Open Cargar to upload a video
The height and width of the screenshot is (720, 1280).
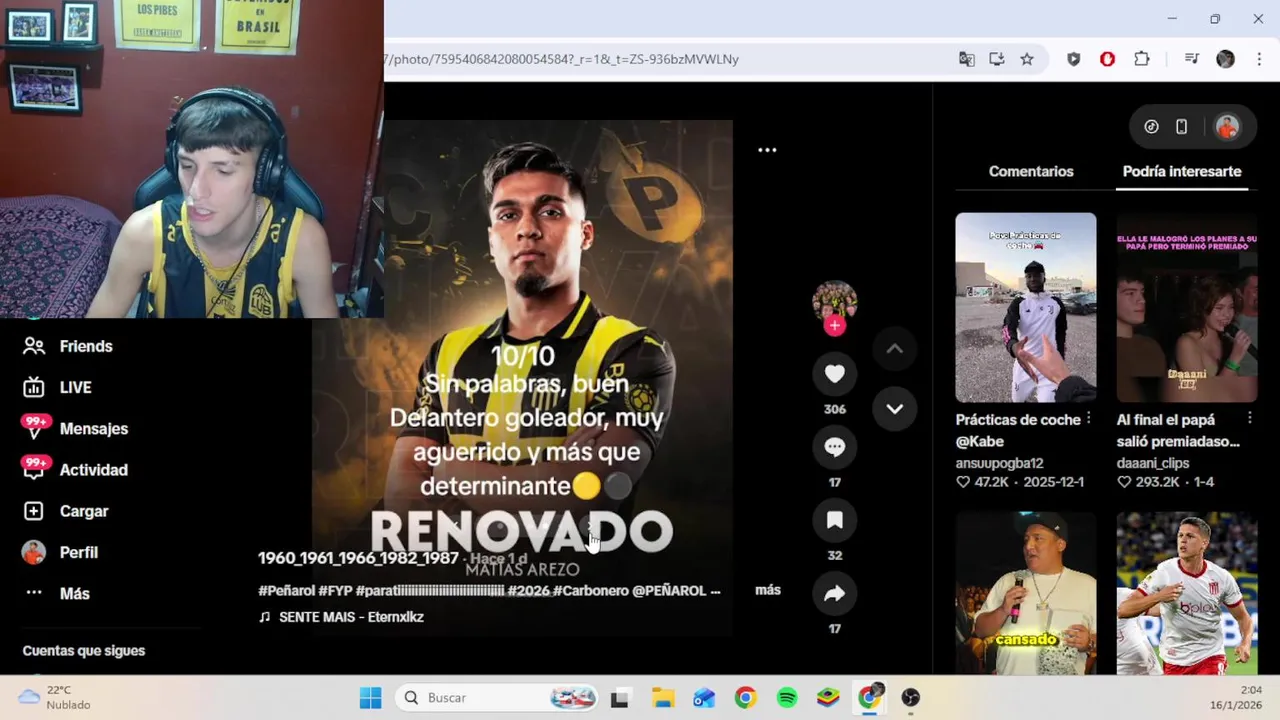click(65, 511)
